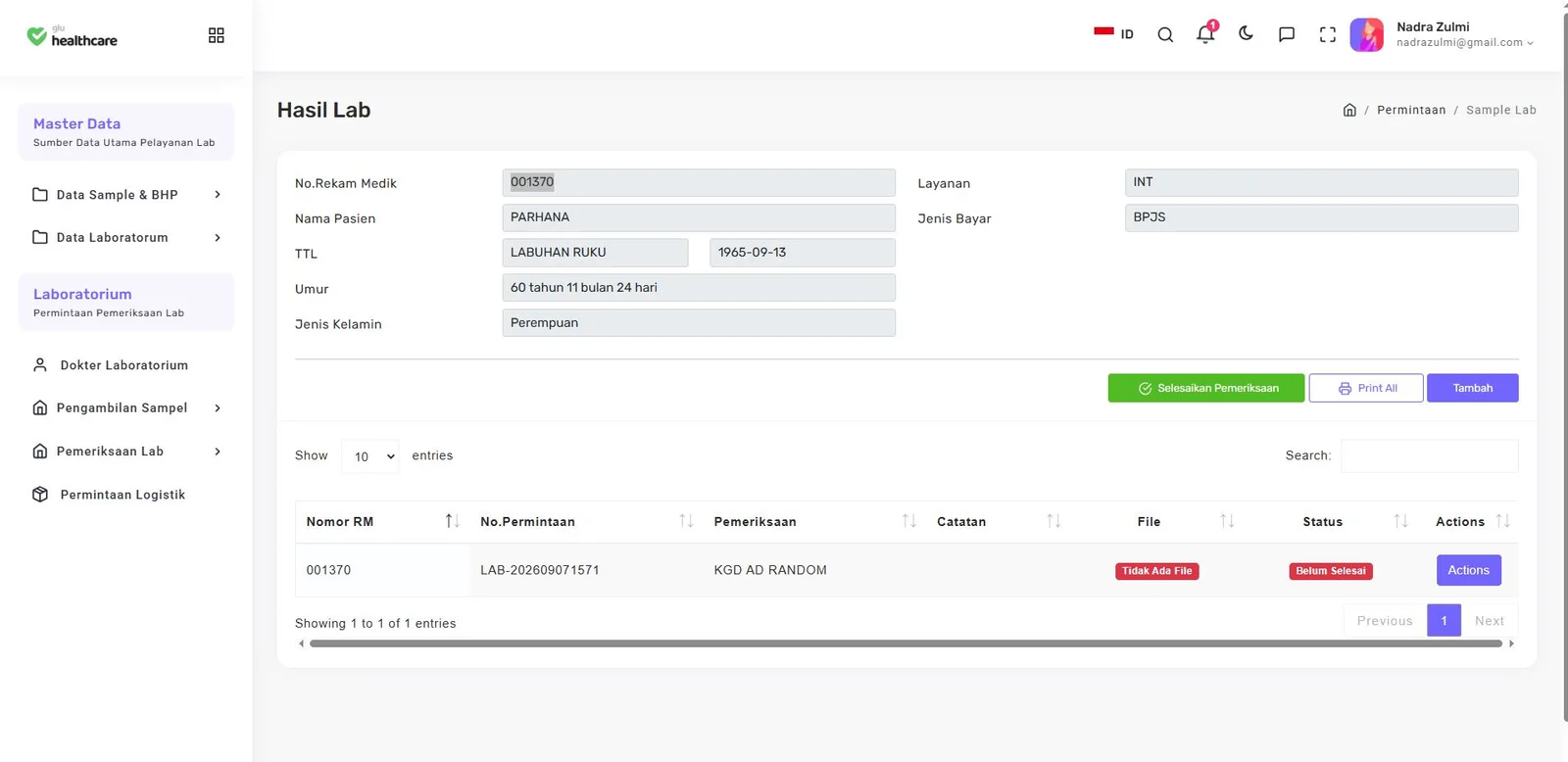
Task: Enter fullscreen mode icon
Action: click(x=1328, y=35)
